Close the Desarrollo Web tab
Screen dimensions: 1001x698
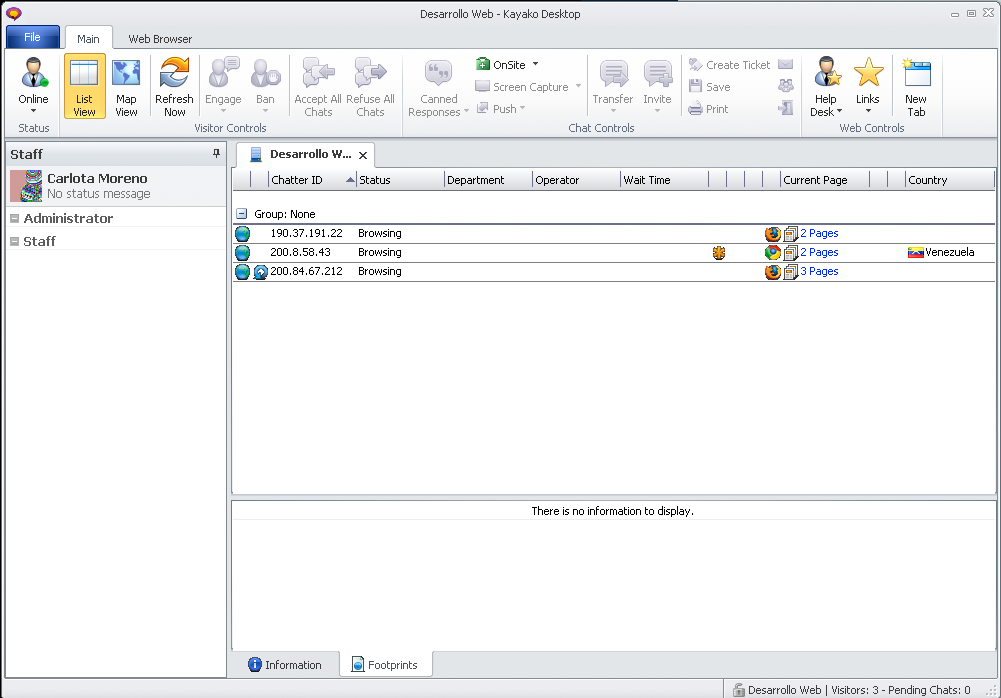[x=363, y=156]
